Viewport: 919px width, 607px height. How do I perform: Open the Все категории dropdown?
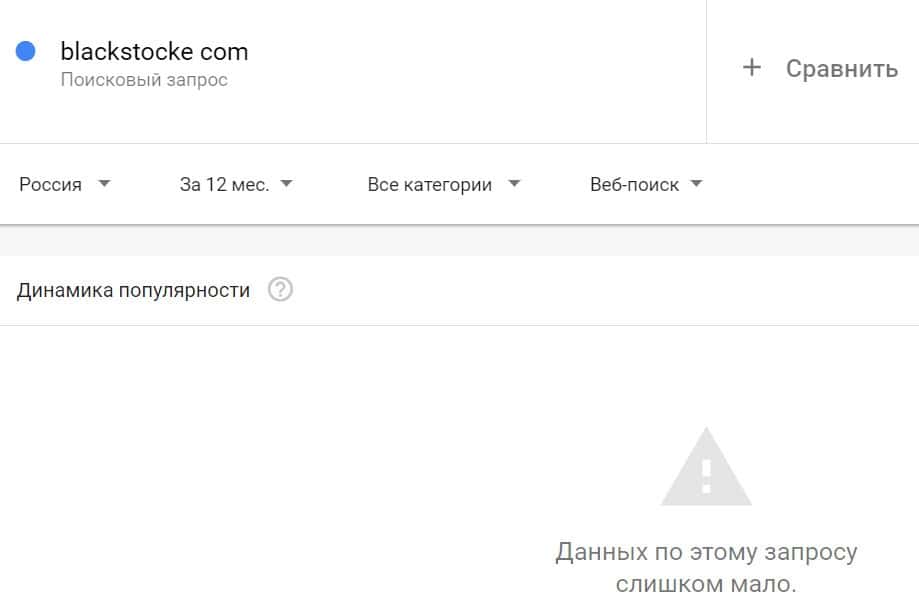[430, 185]
